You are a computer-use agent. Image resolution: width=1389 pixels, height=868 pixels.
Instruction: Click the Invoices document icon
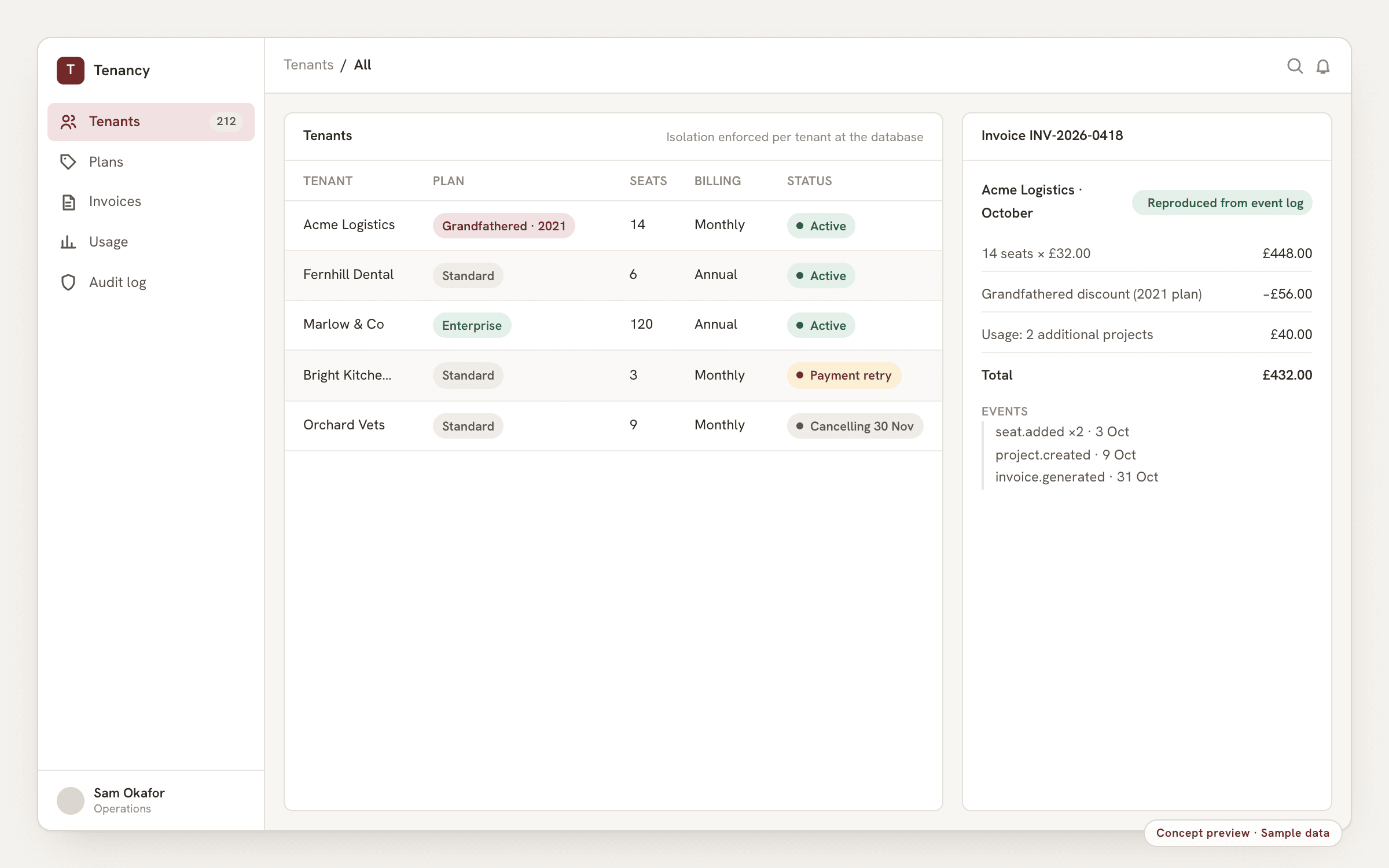pyautogui.click(x=68, y=202)
